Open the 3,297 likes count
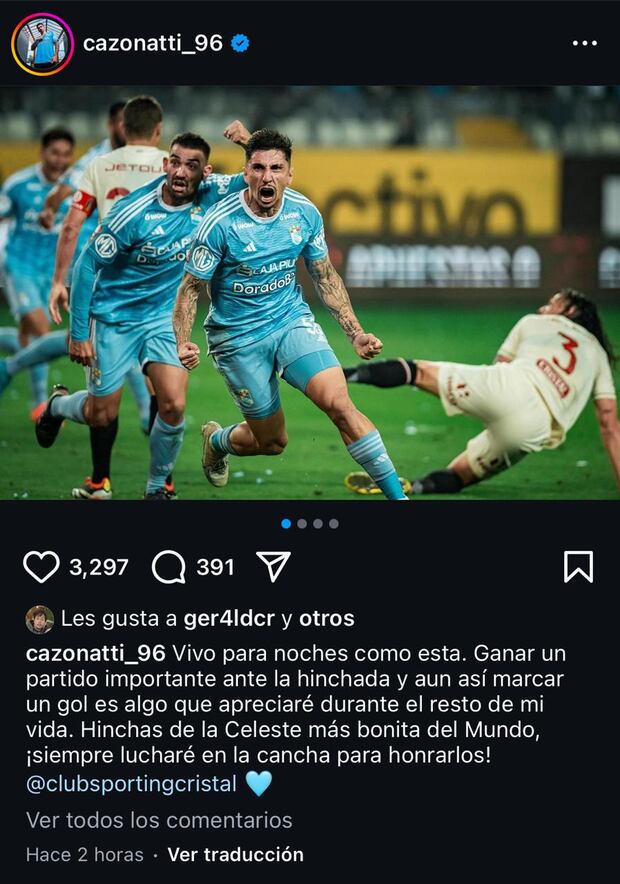Image resolution: width=620 pixels, height=884 pixels. point(99,567)
